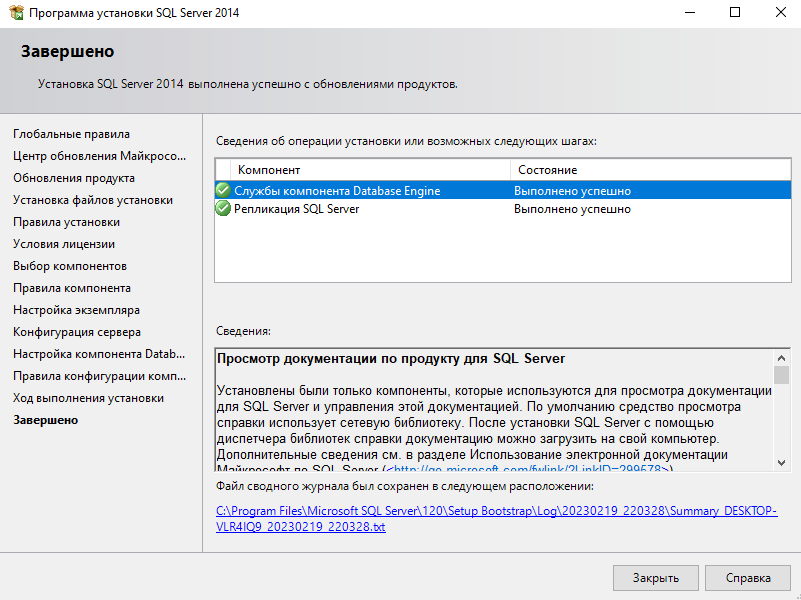Click green checkmark beside Репликация SQL Server
Image resolution: width=801 pixels, height=600 pixels.
[x=223, y=208]
